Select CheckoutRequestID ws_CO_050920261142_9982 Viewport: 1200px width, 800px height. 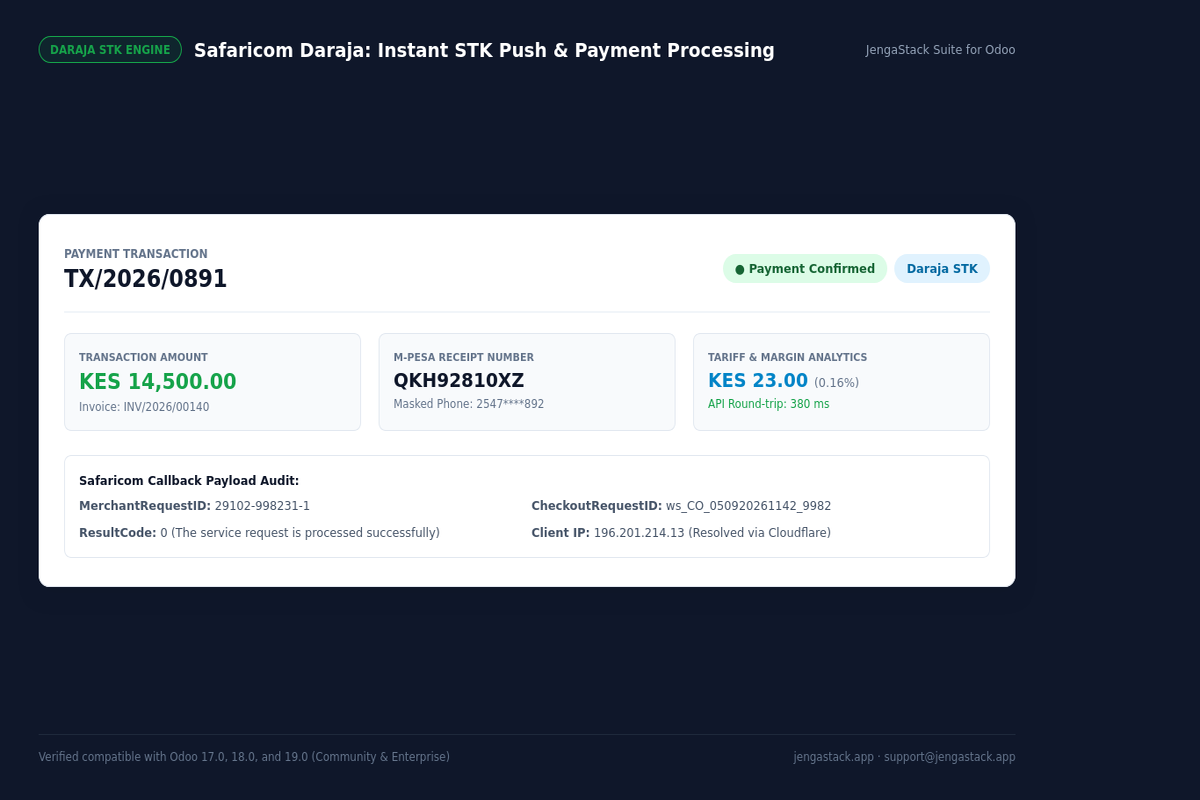[681, 506]
